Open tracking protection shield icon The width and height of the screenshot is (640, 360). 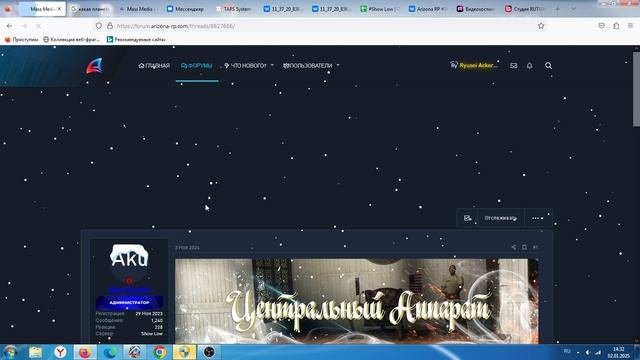(x=99, y=26)
